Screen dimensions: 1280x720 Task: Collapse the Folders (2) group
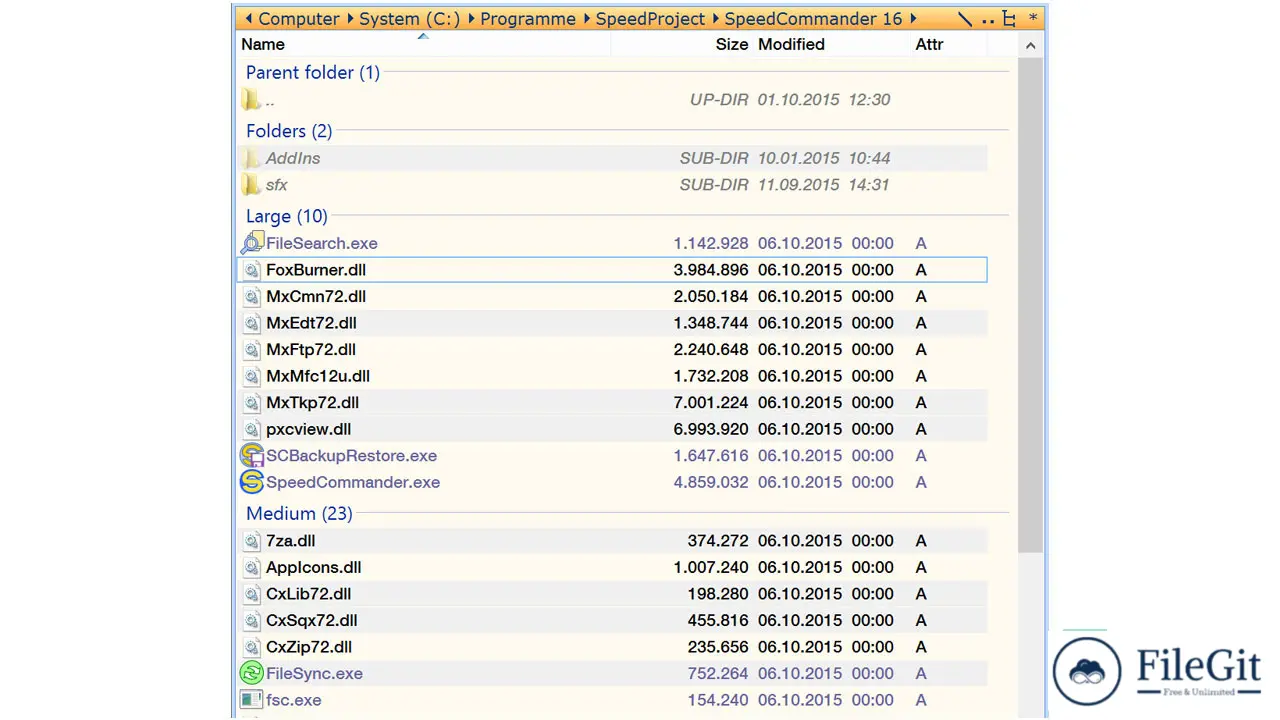(x=289, y=131)
